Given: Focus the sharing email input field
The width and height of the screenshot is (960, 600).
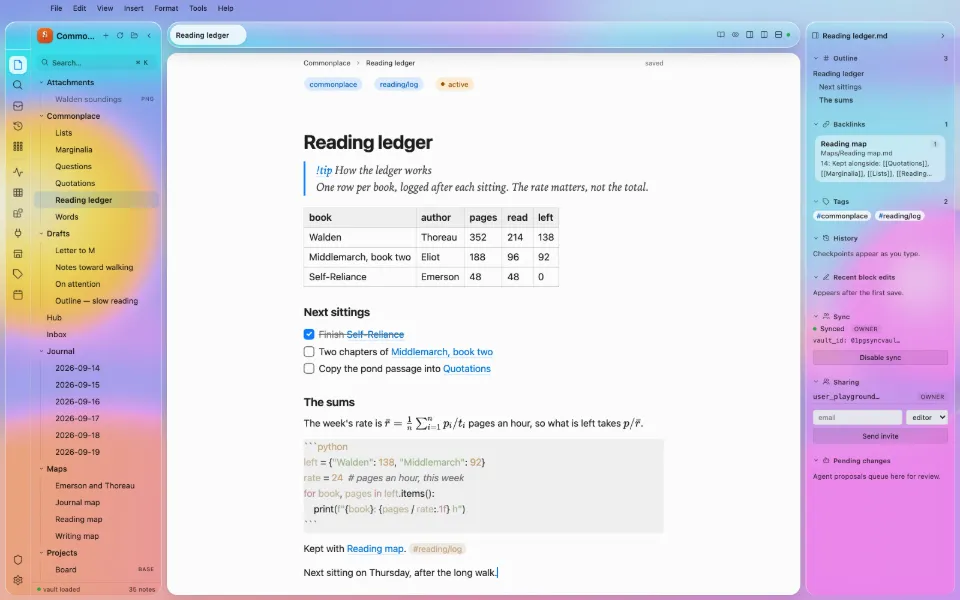Looking at the screenshot, I should point(857,418).
